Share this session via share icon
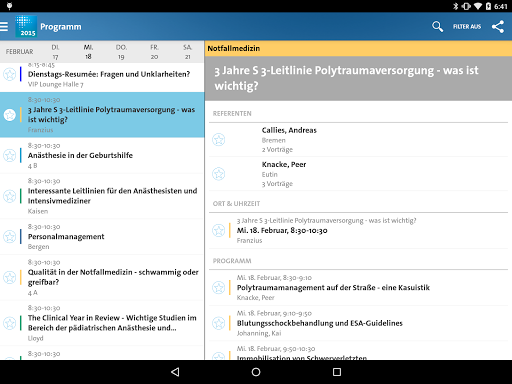The width and height of the screenshot is (512, 384). coord(498,26)
